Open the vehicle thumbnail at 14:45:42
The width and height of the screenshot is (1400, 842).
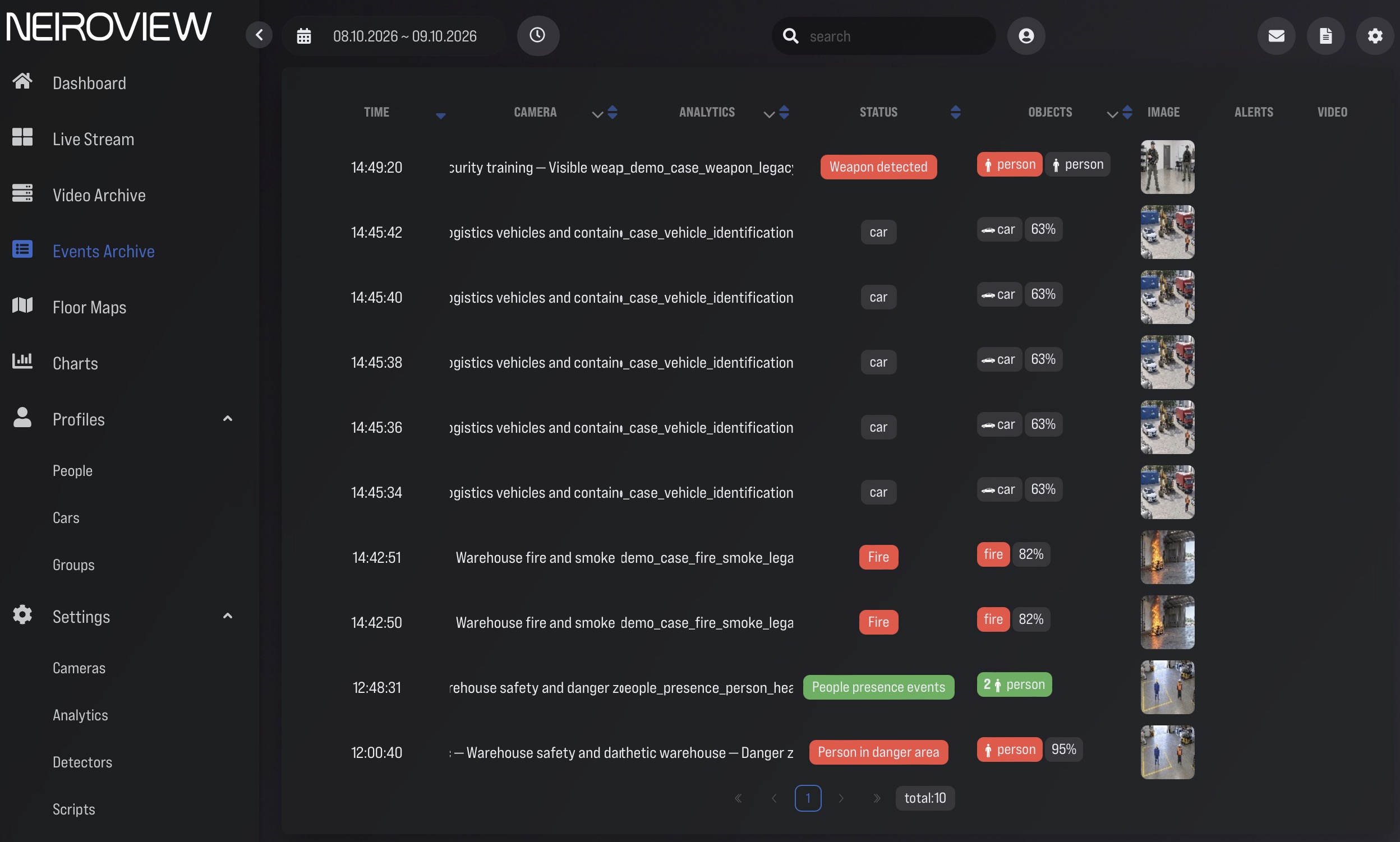[x=1167, y=232]
